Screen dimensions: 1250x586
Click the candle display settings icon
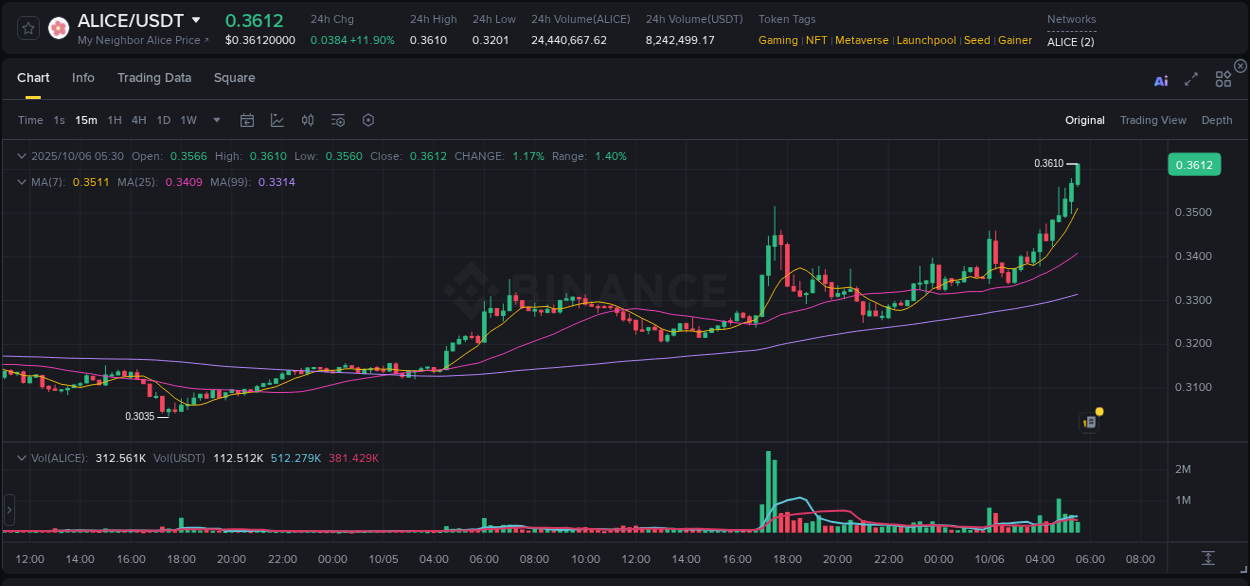307,120
